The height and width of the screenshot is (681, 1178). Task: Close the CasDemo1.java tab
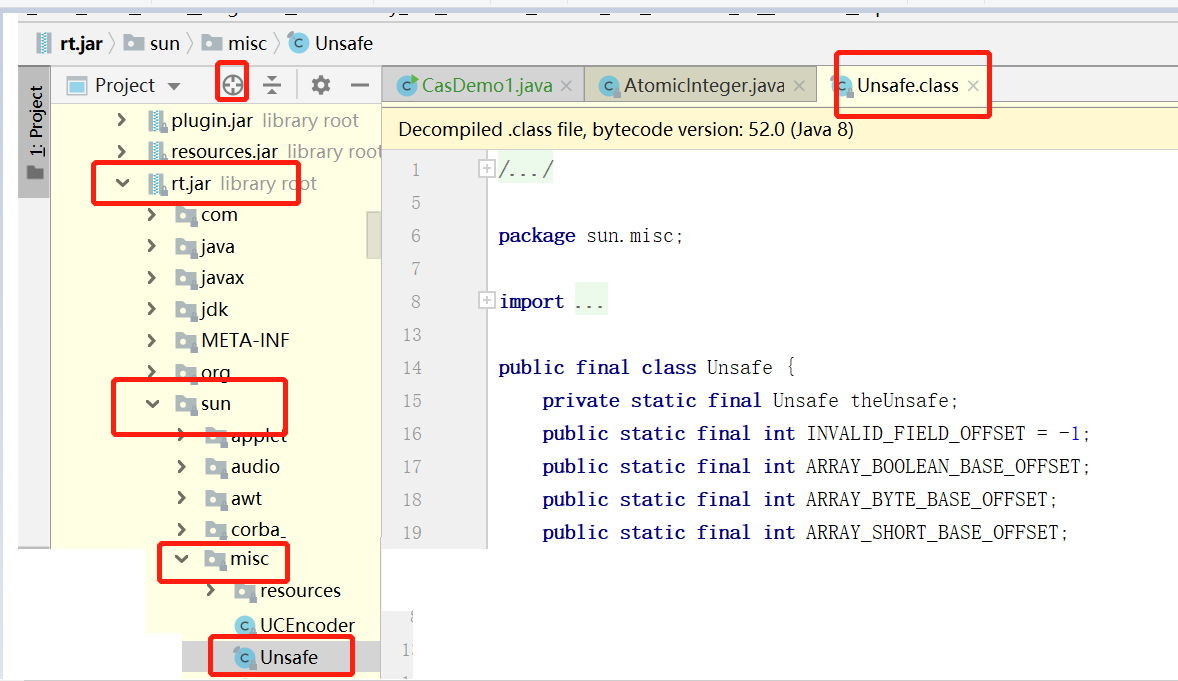(567, 86)
